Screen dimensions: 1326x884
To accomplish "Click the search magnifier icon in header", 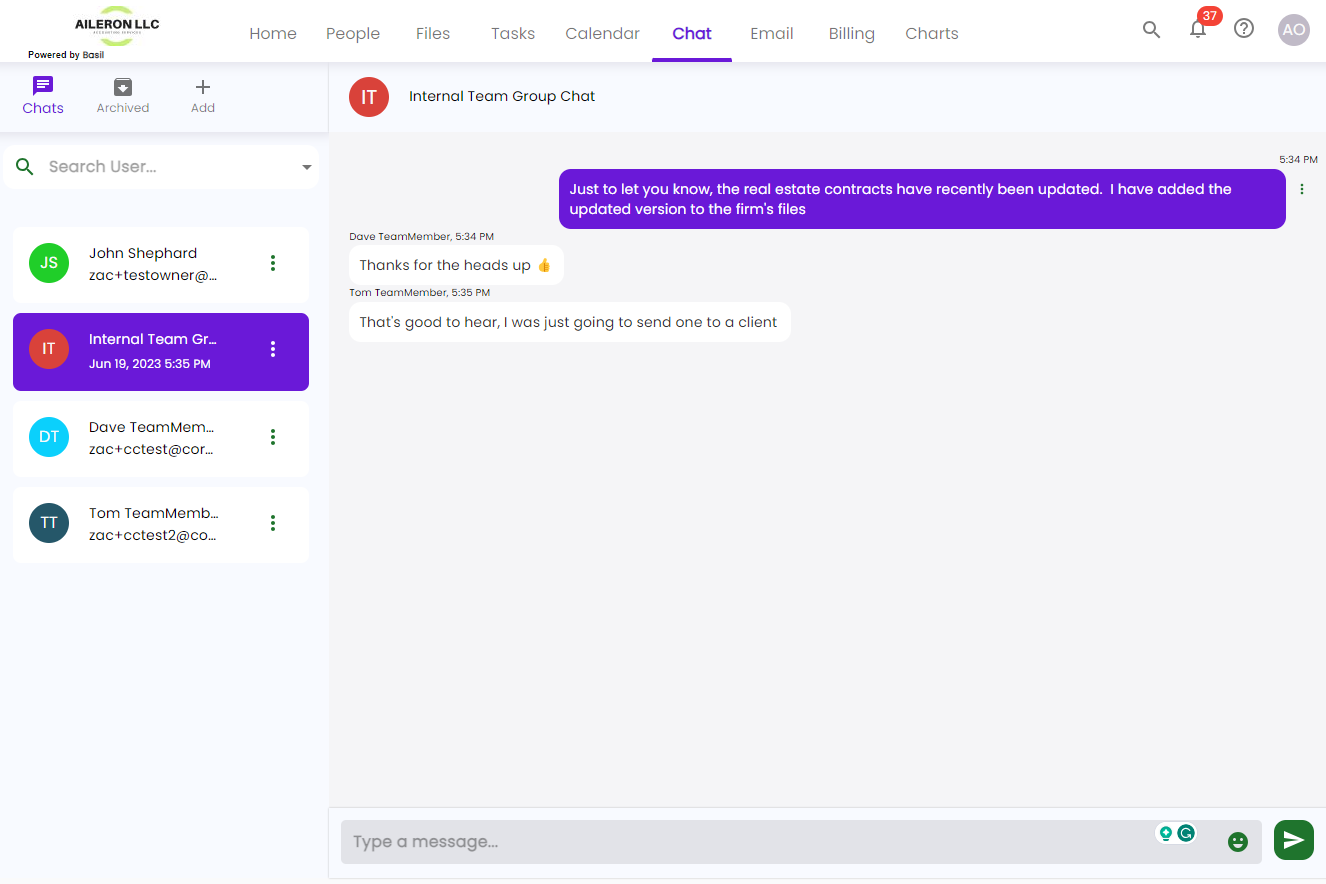I will point(1151,30).
